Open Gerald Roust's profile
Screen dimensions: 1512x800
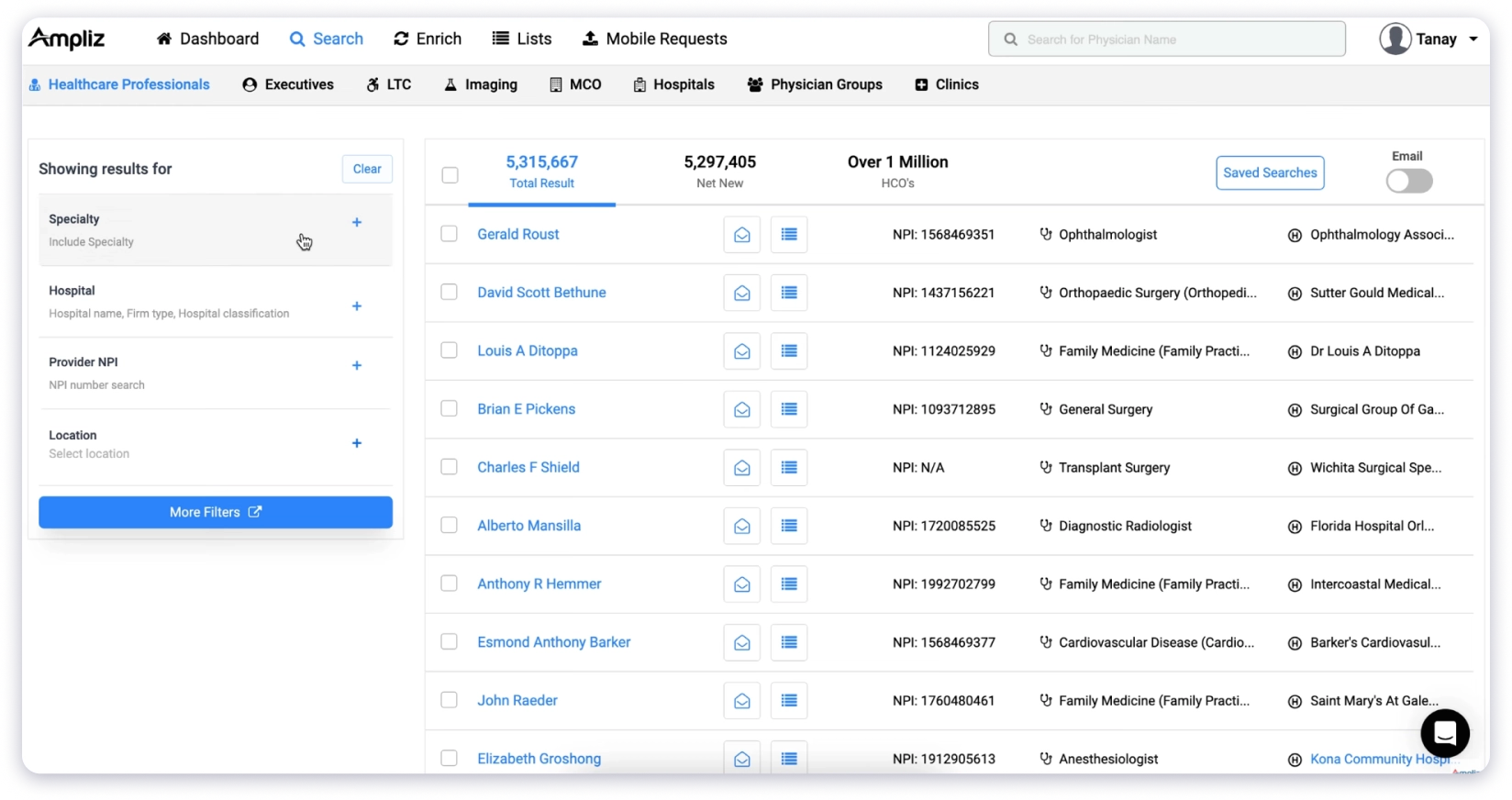click(x=518, y=234)
